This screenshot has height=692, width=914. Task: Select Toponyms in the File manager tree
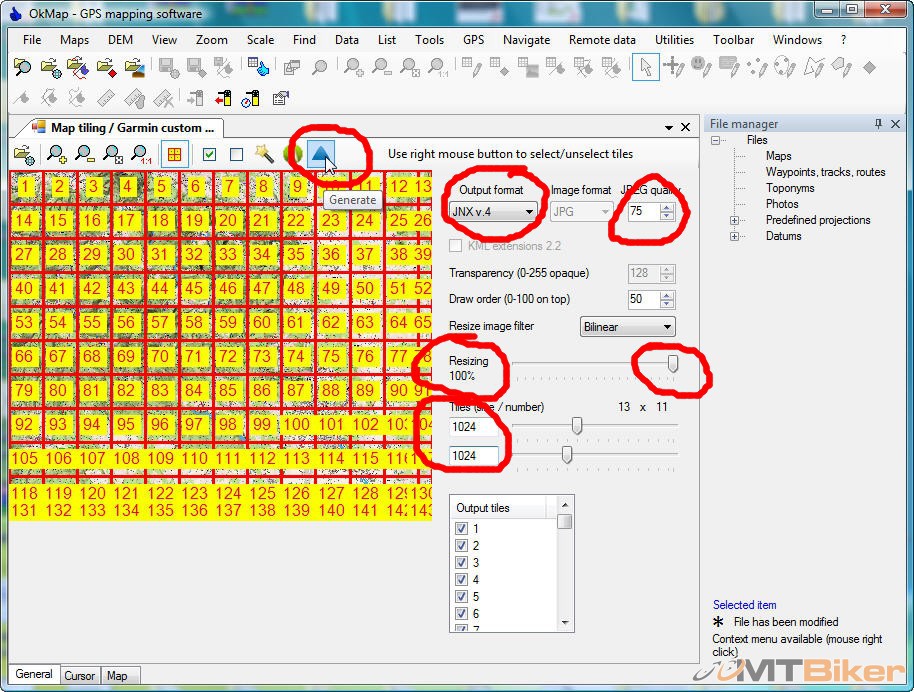coord(790,188)
